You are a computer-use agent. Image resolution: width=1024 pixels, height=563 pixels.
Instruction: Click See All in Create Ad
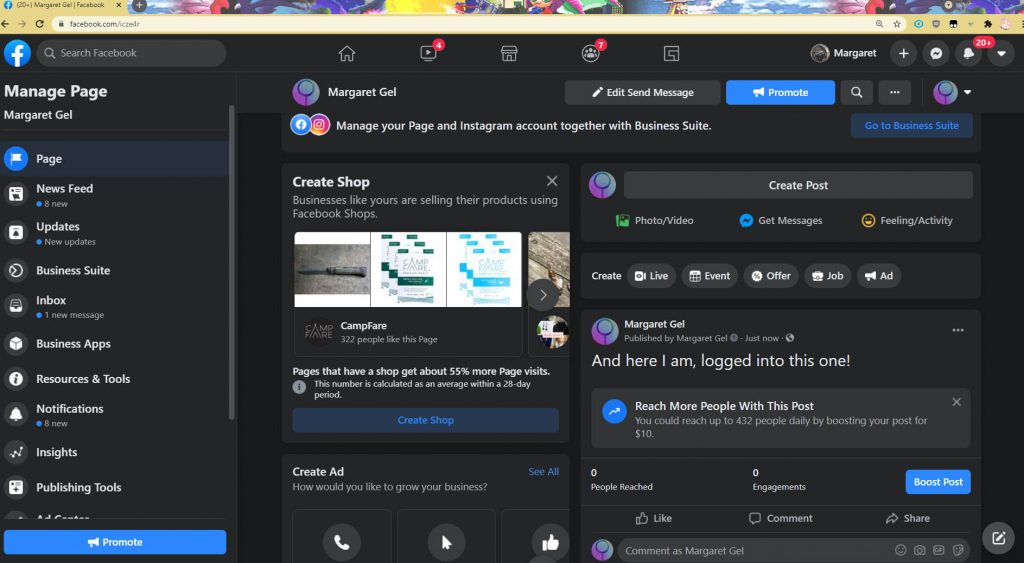pyautogui.click(x=543, y=472)
